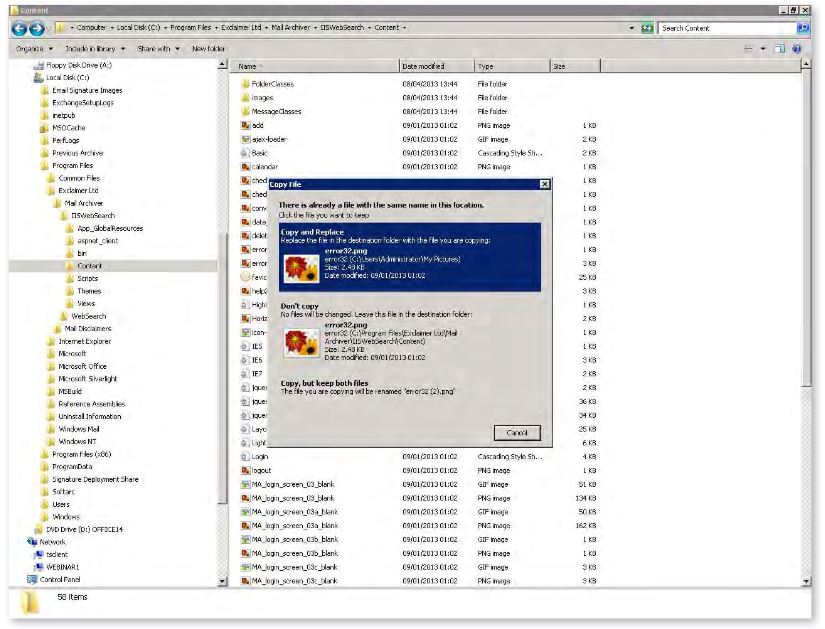Select the Login stylesheet file icon
The width and height of the screenshot is (825, 629).
[x=245, y=456]
